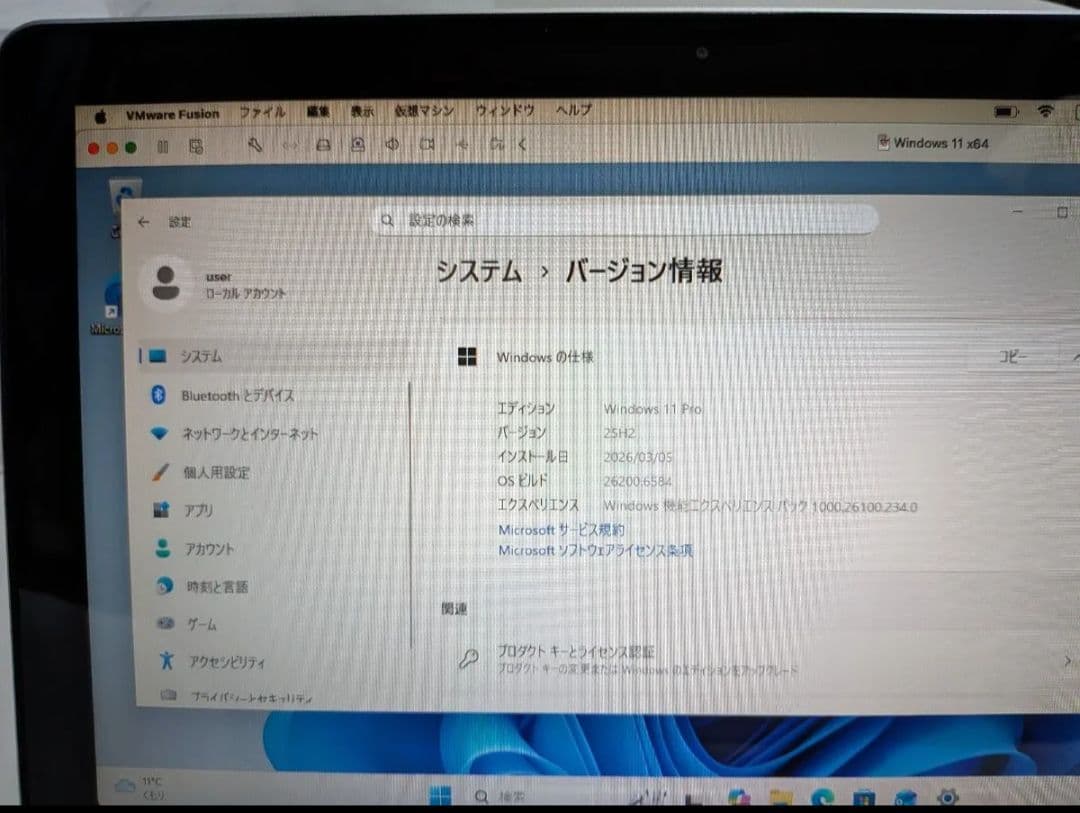Screen dimensions: 1080x813
Task: Minimize the Settings window
Action: [x=1017, y=212]
